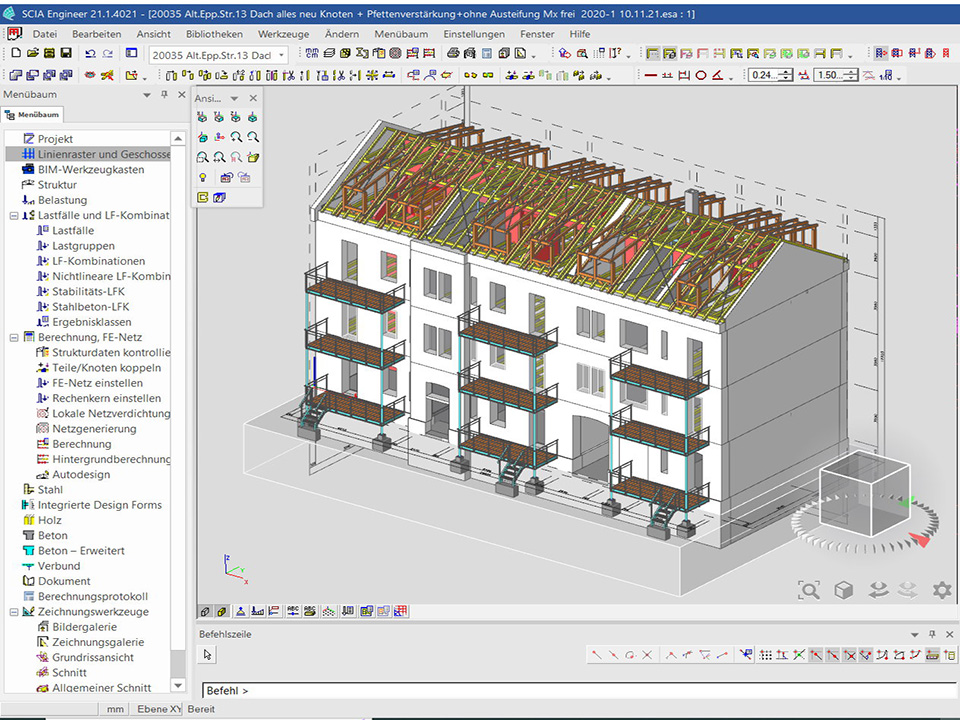Open the Werkzeuge menu
960x720 pixels.
tap(284, 34)
